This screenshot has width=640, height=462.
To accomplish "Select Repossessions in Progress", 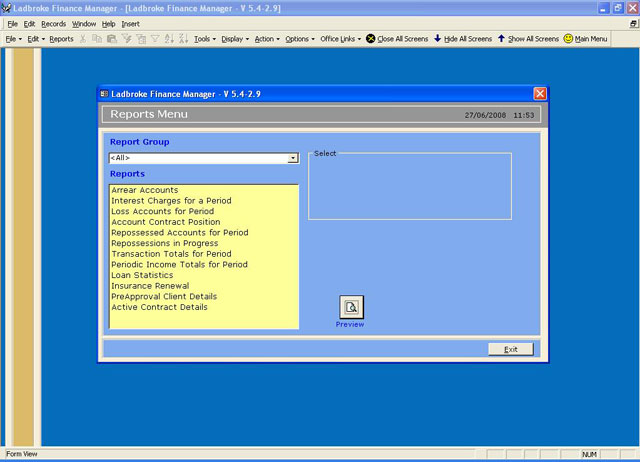I will (x=164, y=243).
